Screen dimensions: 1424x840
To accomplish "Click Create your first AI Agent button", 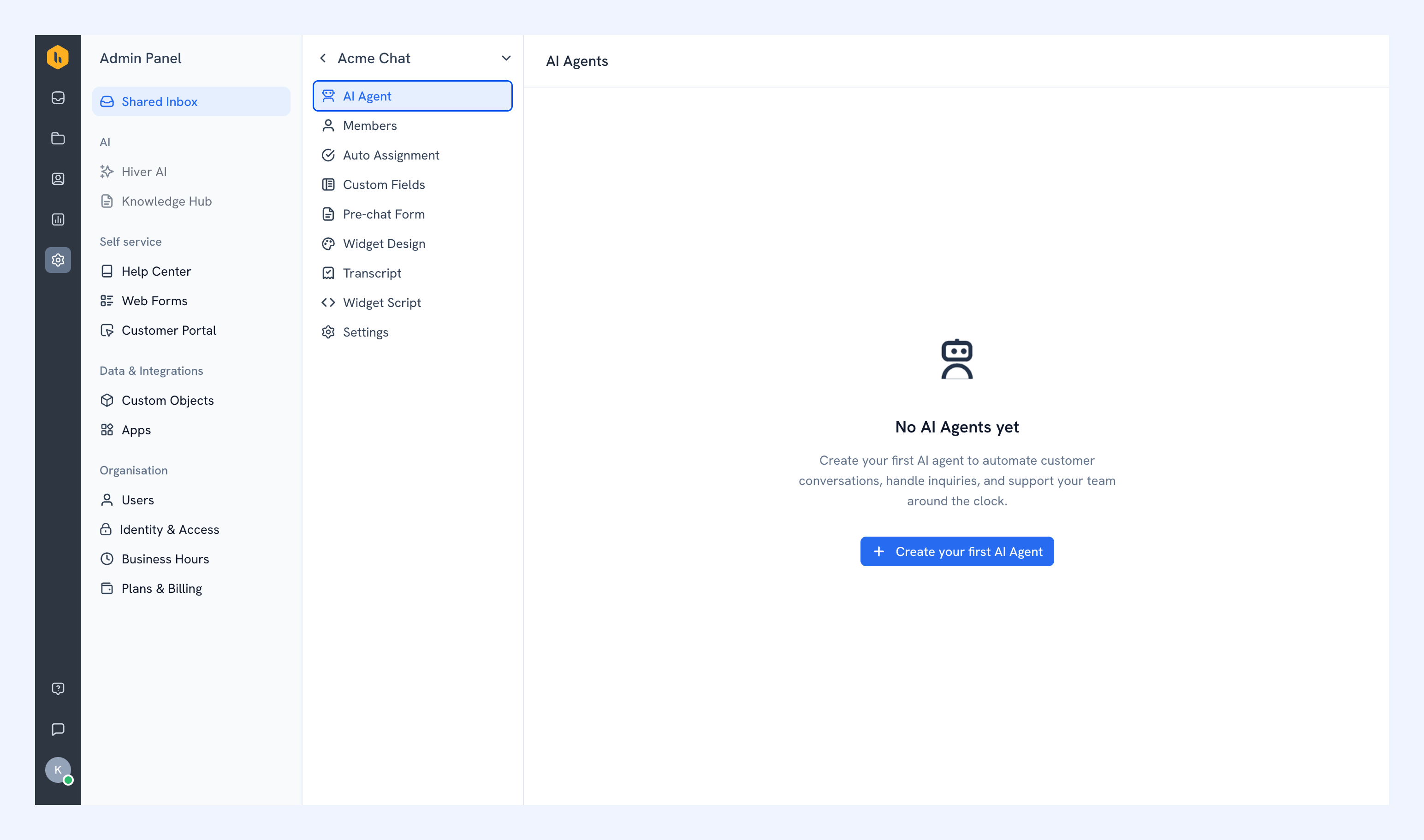I will (x=957, y=551).
